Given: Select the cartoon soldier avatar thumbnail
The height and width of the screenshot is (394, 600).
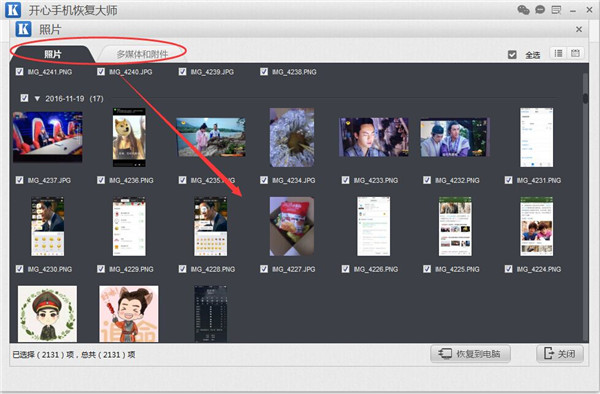Looking at the screenshot, I should point(47,314).
